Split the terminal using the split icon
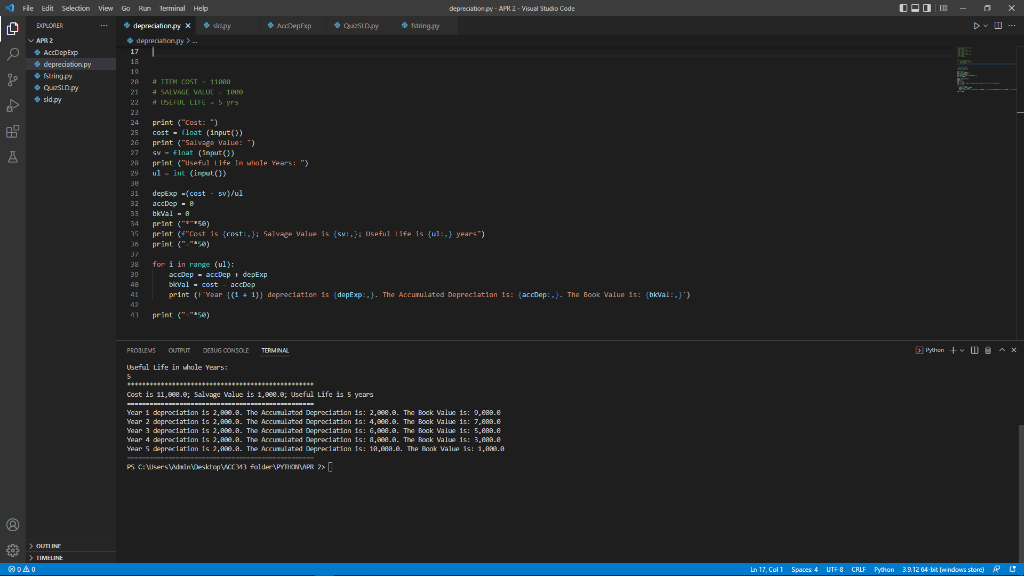 pos(974,350)
